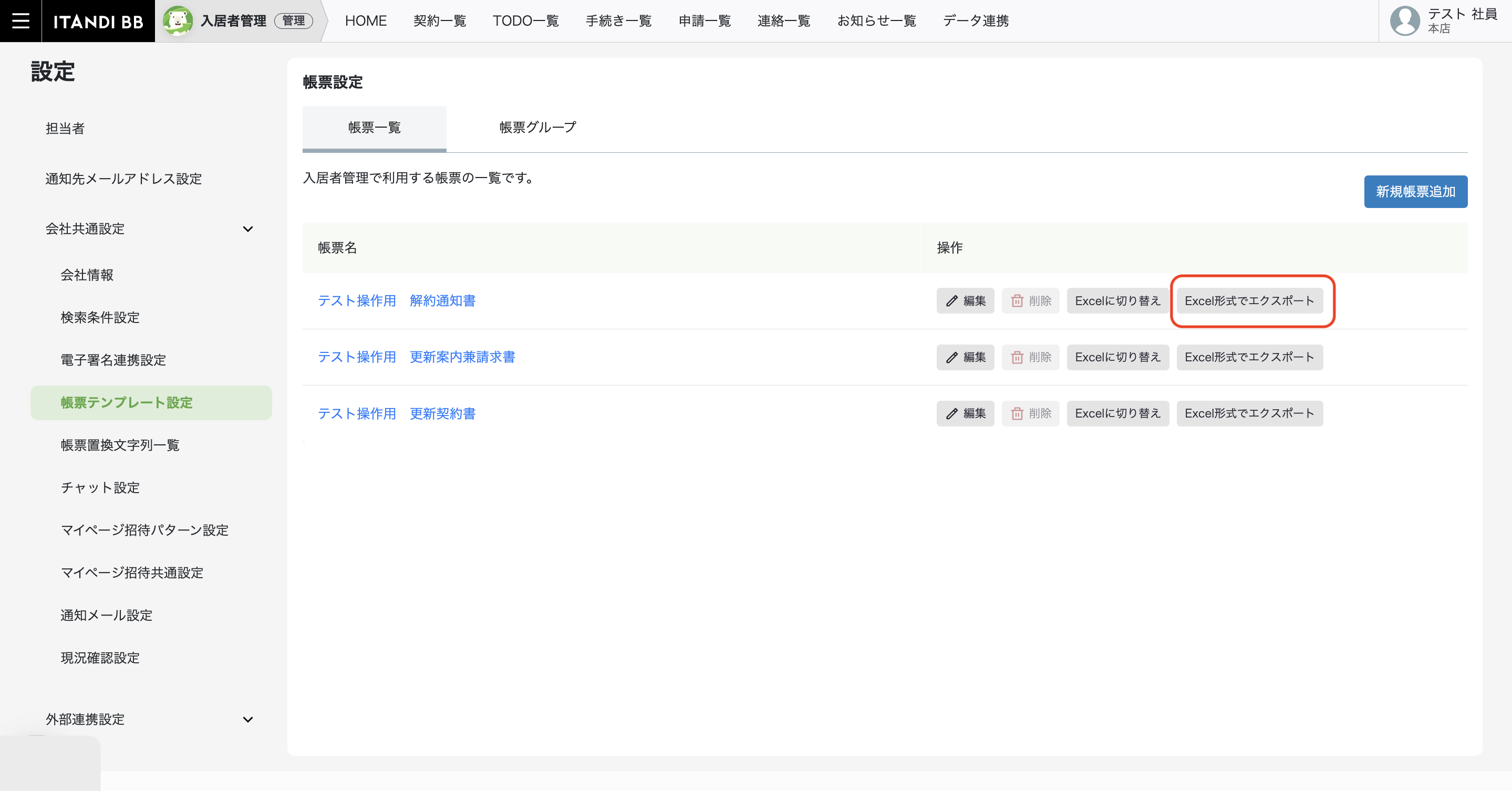Screen dimensions: 1512x791
Task: Click Excelに切り替え for 更新契約書
Action: 1117,414
